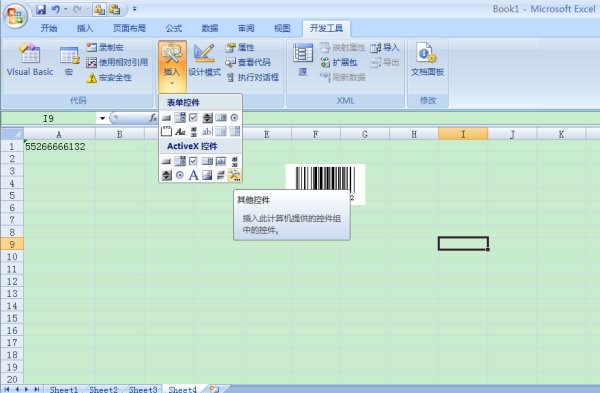Open the undo history dropdown arrow
600x393 pixels.
65,9
